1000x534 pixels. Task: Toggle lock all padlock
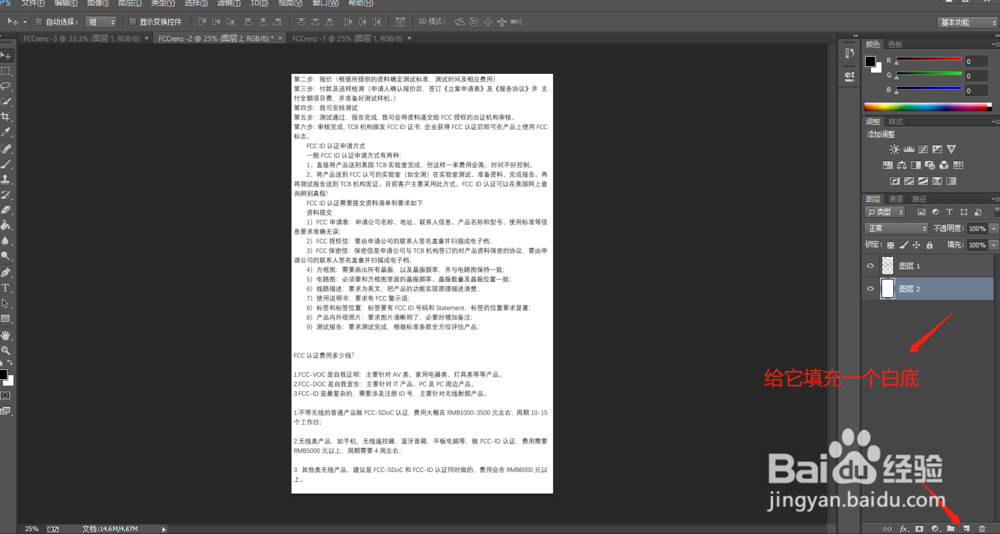coord(929,245)
